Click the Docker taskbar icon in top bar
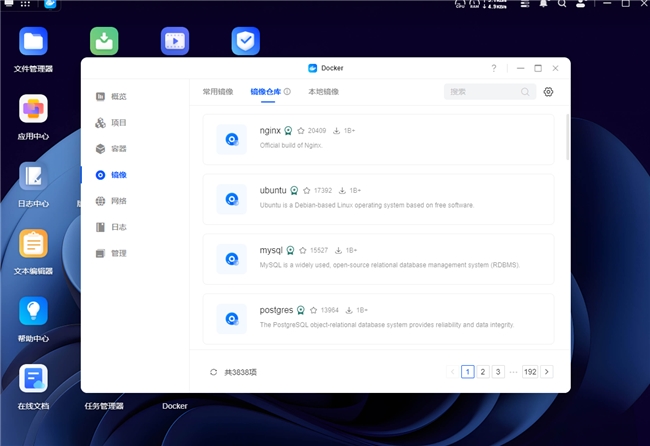Image resolution: width=650 pixels, height=446 pixels. pyautogui.click(x=50, y=4)
